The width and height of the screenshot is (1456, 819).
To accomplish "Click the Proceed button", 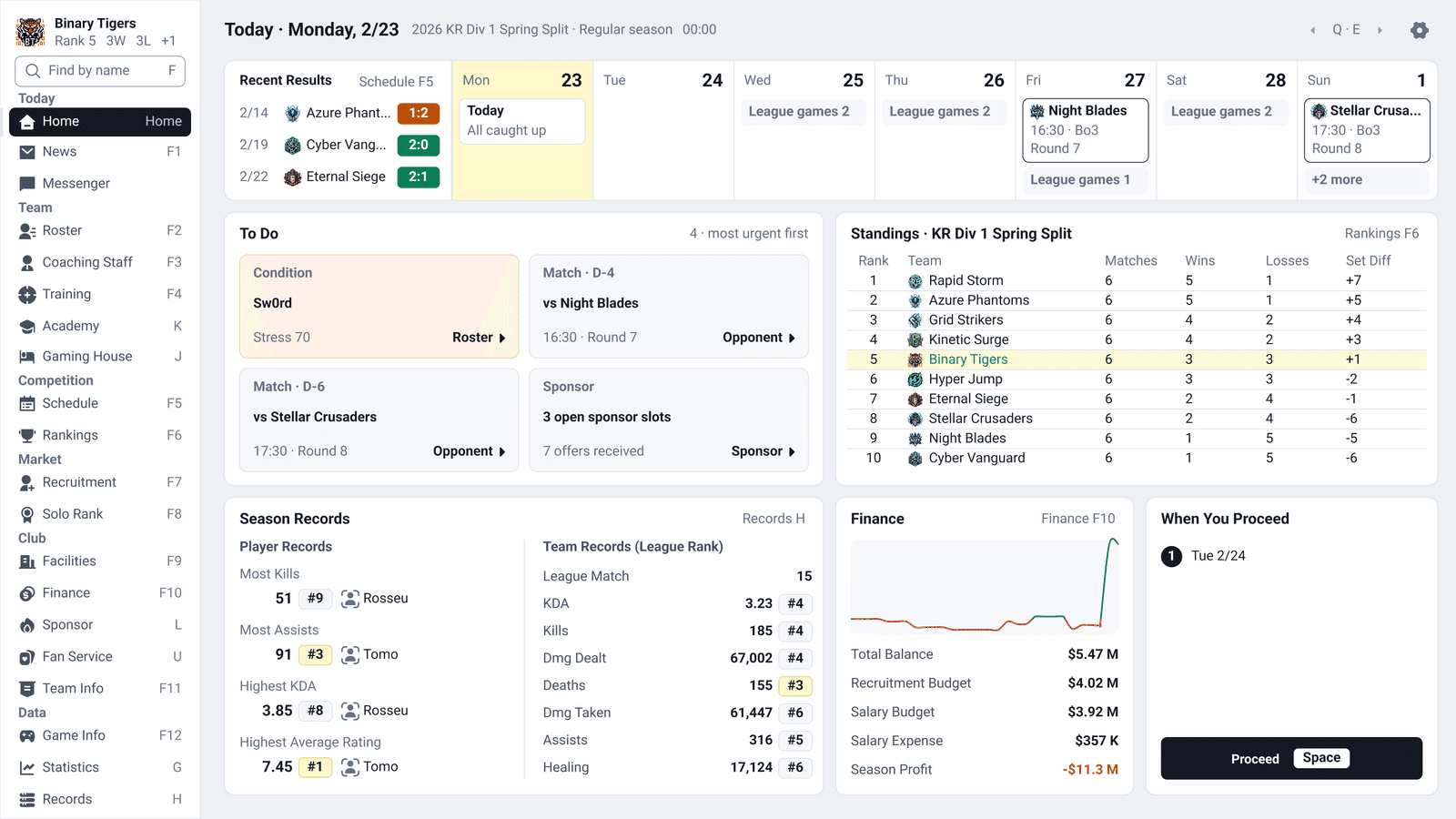I will coord(1291,758).
